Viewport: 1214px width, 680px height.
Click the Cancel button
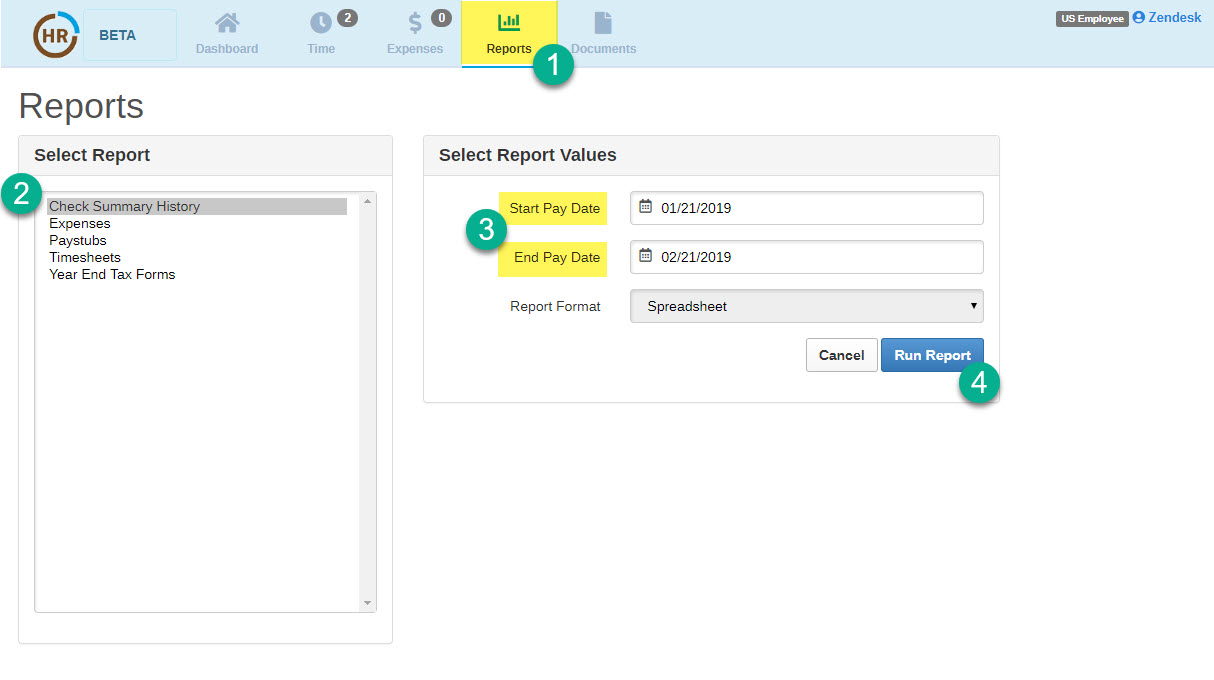[x=841, y=355]
